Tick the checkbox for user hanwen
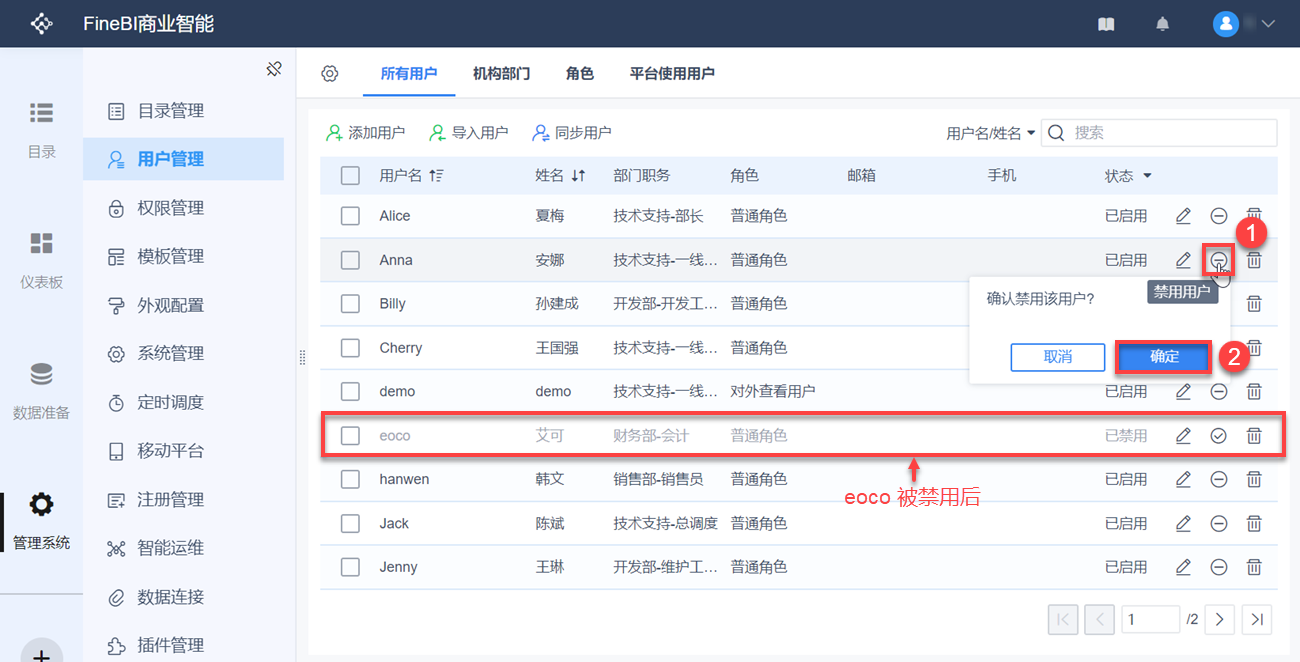This screenshot has height=662, width=1300. click(350, 479)
